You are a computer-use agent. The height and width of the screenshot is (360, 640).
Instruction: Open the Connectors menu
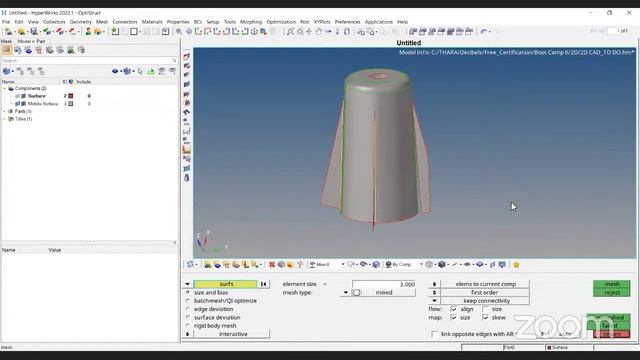125,22
